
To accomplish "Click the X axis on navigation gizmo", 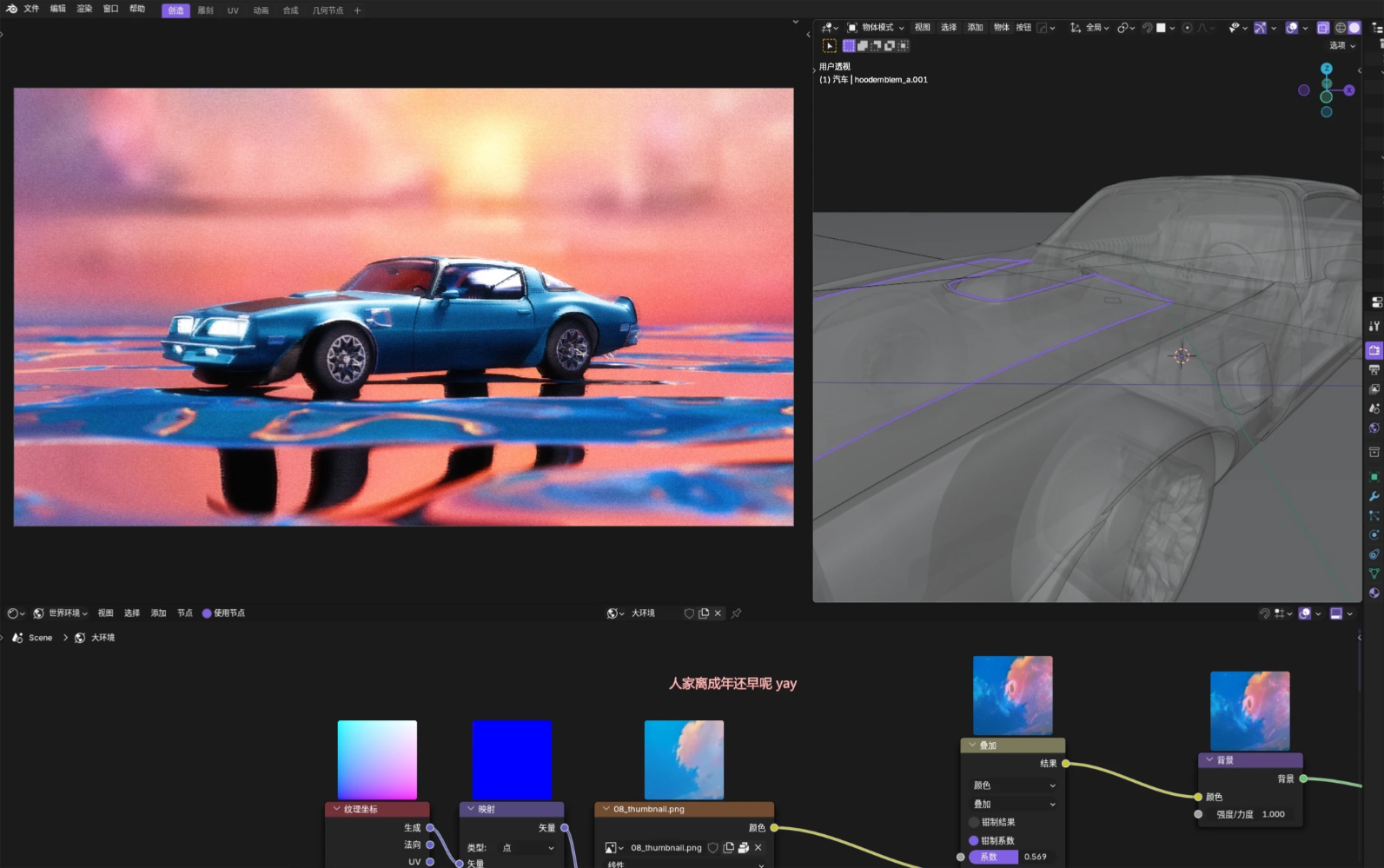I will [x=1349, y=90].
